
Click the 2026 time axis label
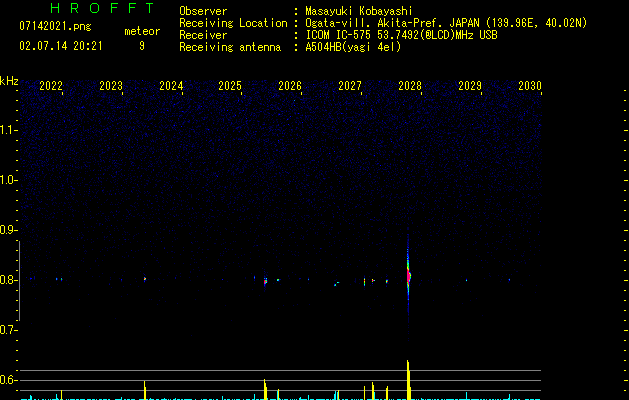click(290, 86)
